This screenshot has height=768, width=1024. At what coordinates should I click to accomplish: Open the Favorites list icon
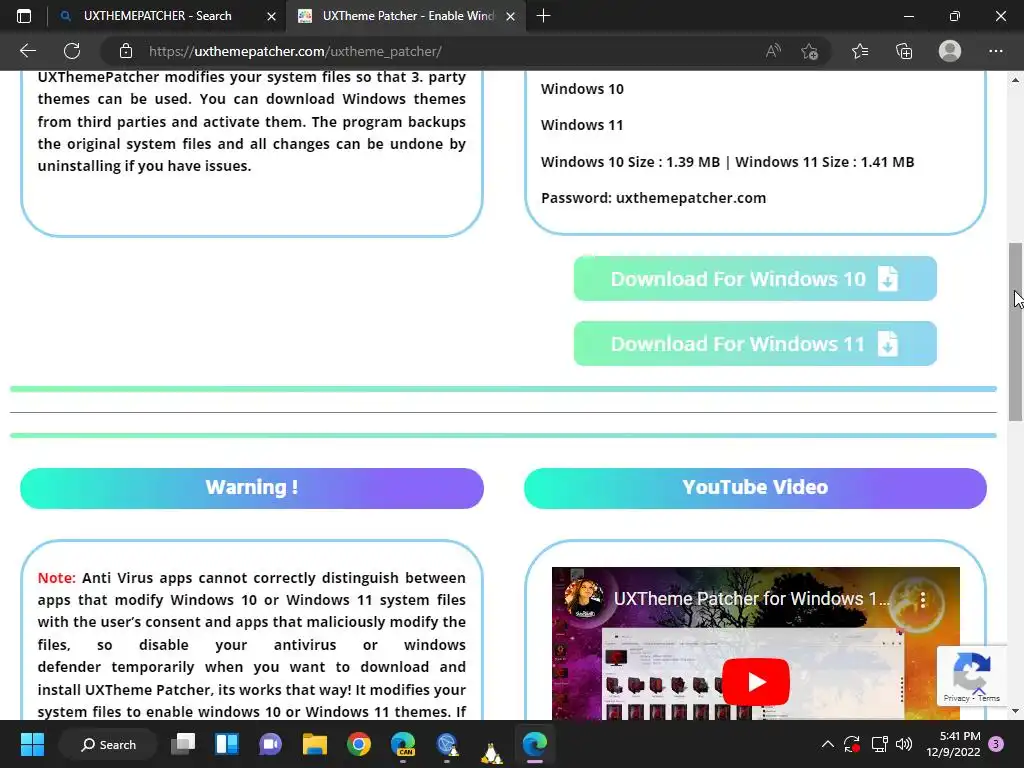tap(860, 51)
